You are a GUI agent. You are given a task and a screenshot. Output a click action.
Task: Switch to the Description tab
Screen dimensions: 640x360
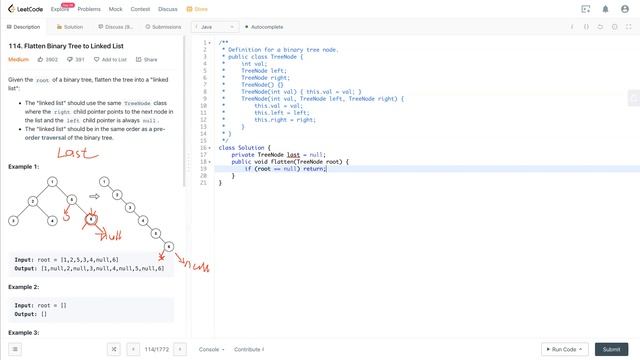pyautogui.click(x=24, y=27)
